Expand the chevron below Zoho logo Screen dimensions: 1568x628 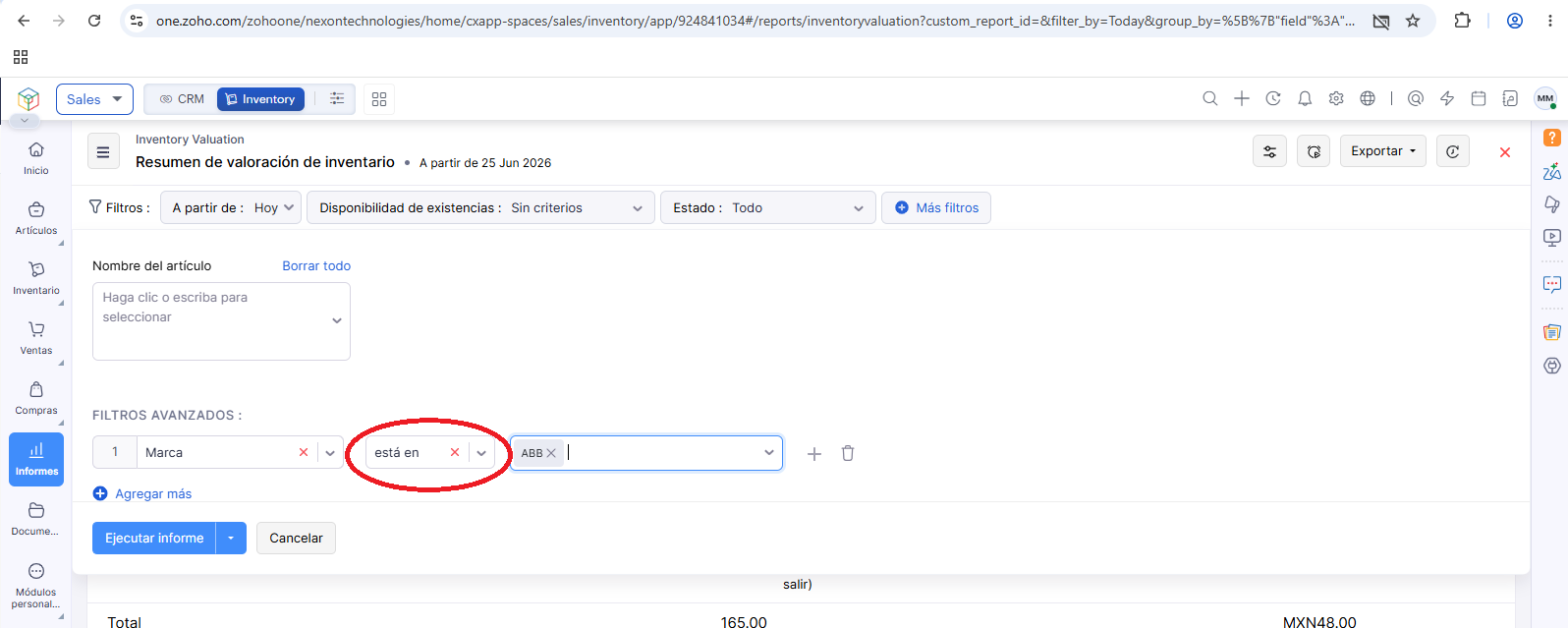(25, 120)
